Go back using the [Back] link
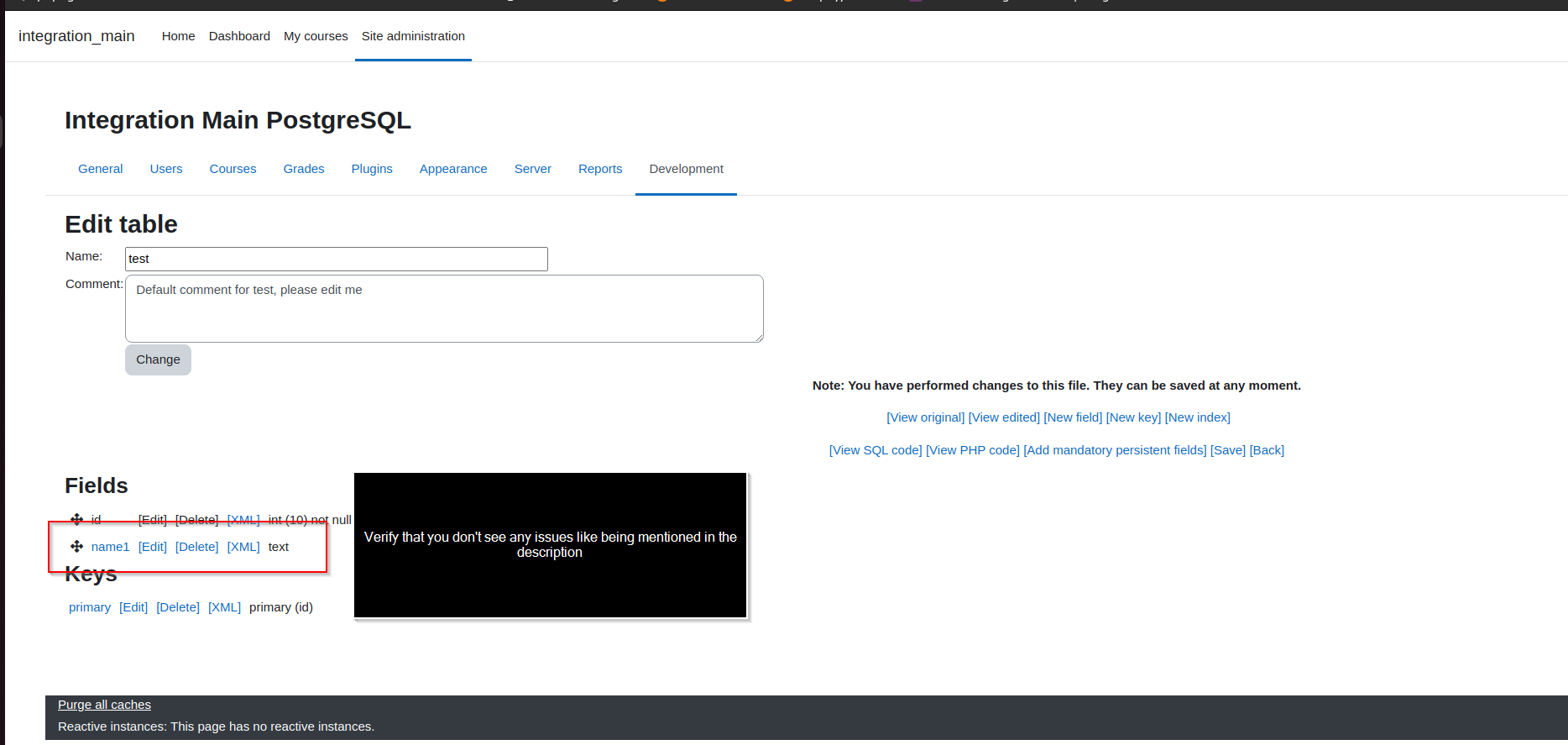This screenshot has width=1568, height=745. tap(1267, 450)
